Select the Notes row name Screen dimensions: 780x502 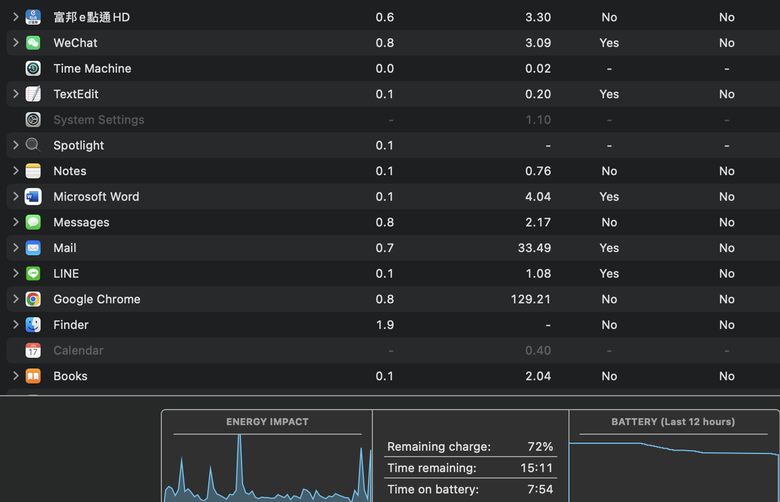70,171
